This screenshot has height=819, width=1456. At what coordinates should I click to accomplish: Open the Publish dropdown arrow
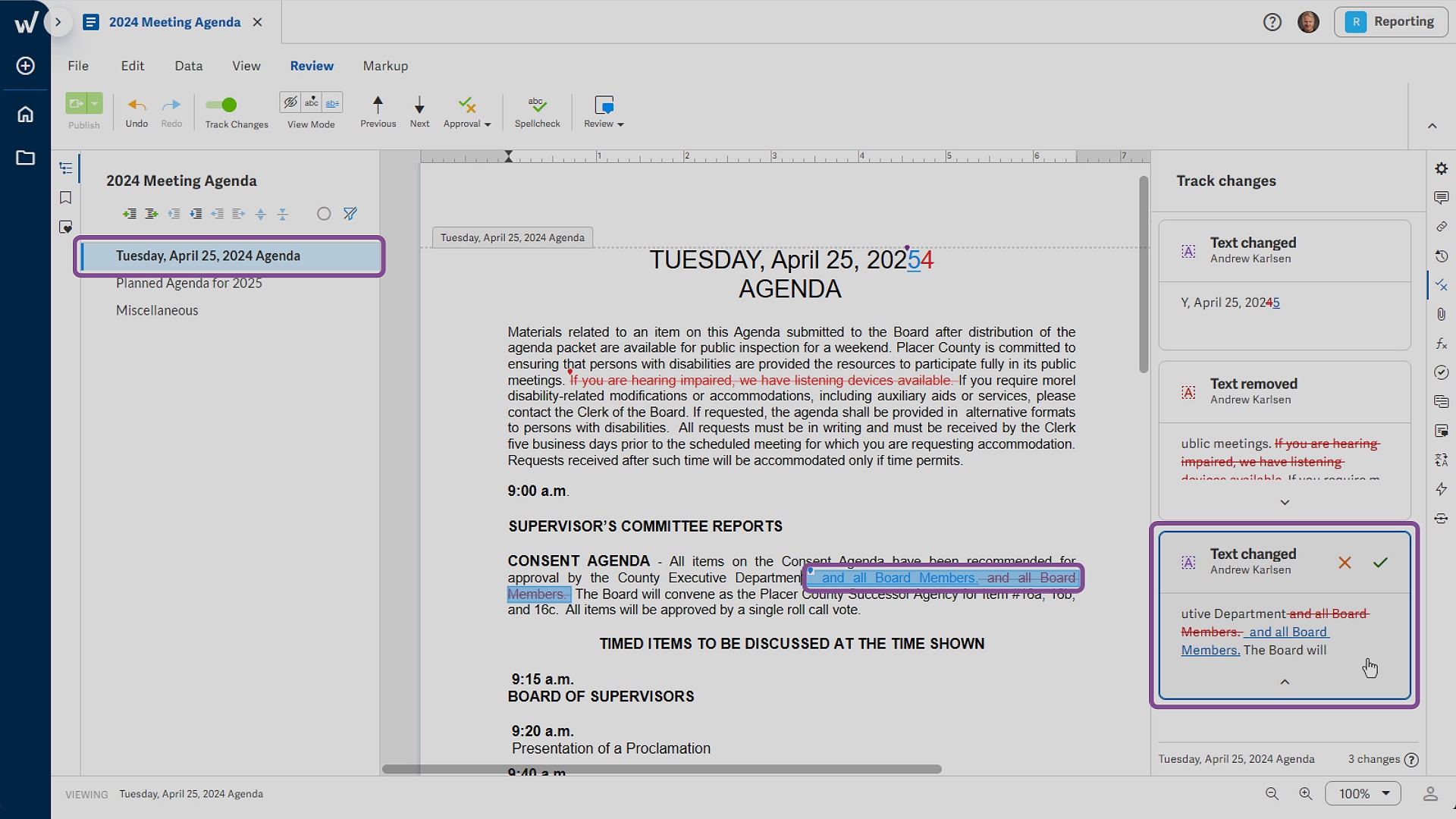[x=95, y=104]
